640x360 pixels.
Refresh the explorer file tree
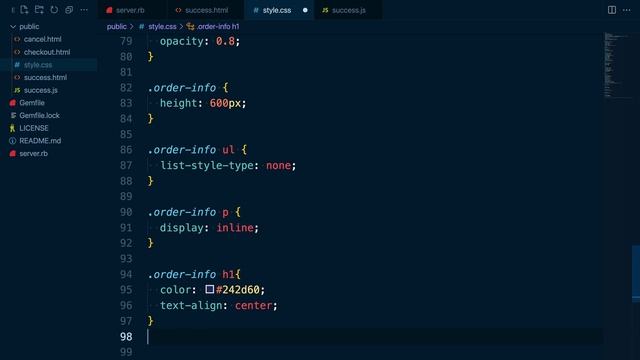tap(54, 10)
